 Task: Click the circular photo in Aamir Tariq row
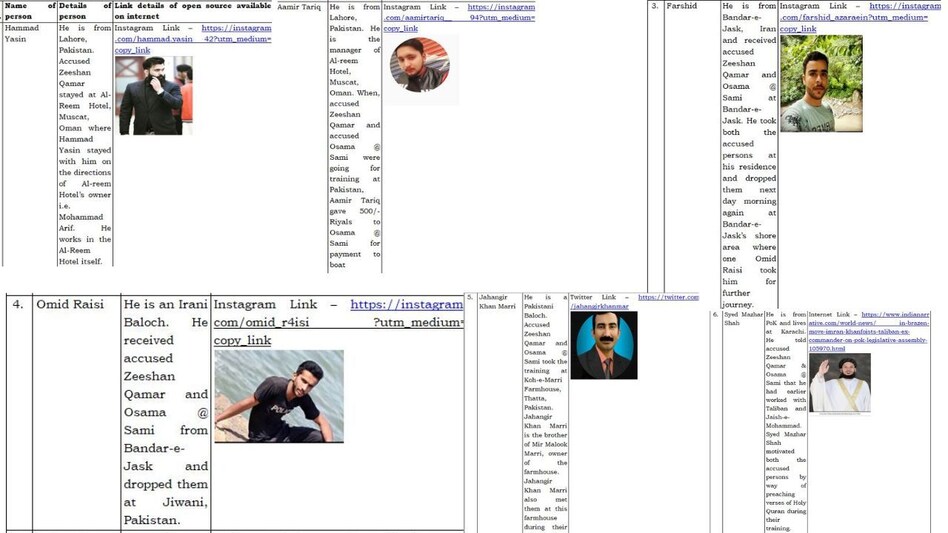pyautogui.click(x=419, y=65)
